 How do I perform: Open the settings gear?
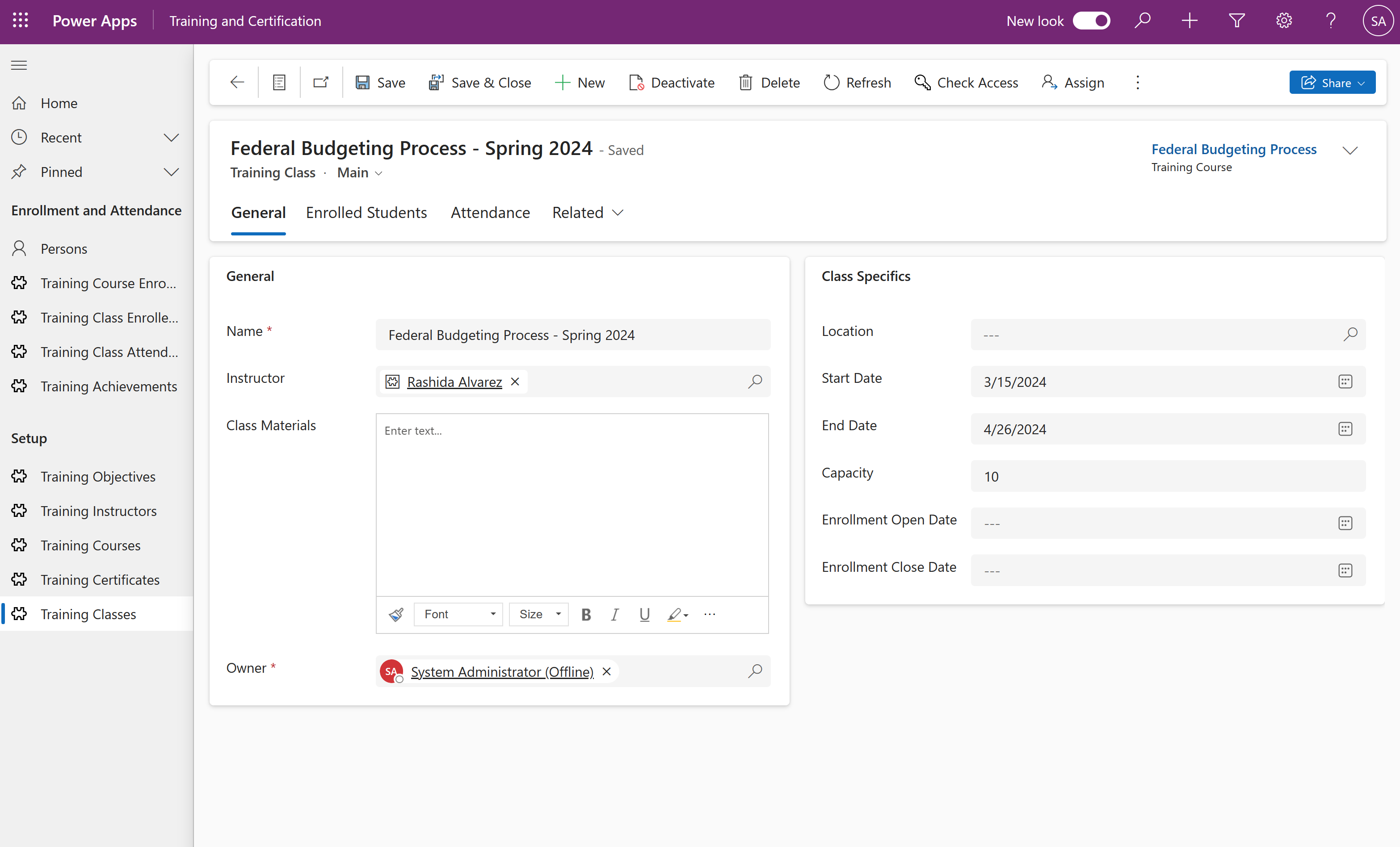(x=1283, y=21)
